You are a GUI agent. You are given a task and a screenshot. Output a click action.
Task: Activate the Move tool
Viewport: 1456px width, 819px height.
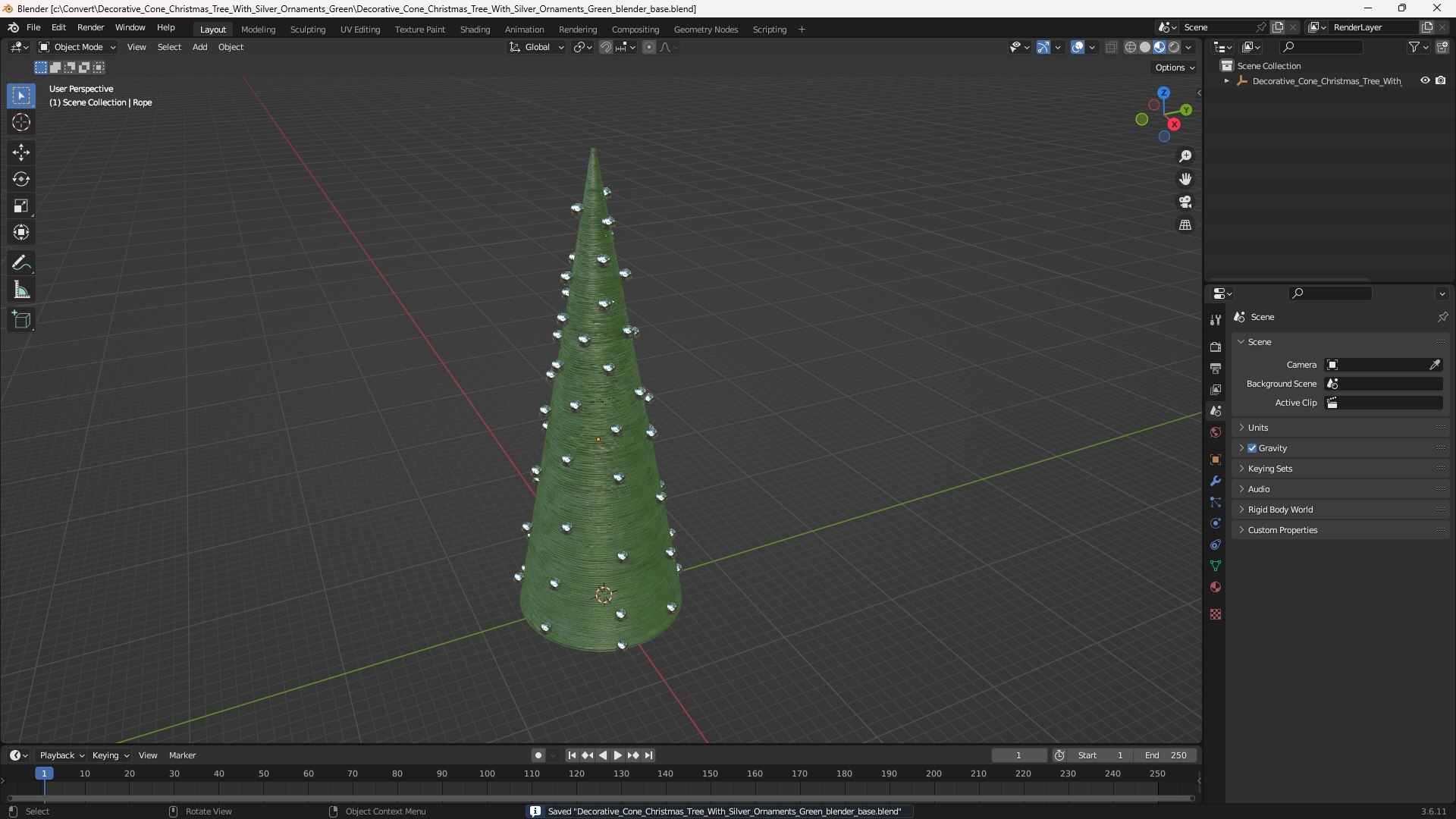click(x=21, y=152)
